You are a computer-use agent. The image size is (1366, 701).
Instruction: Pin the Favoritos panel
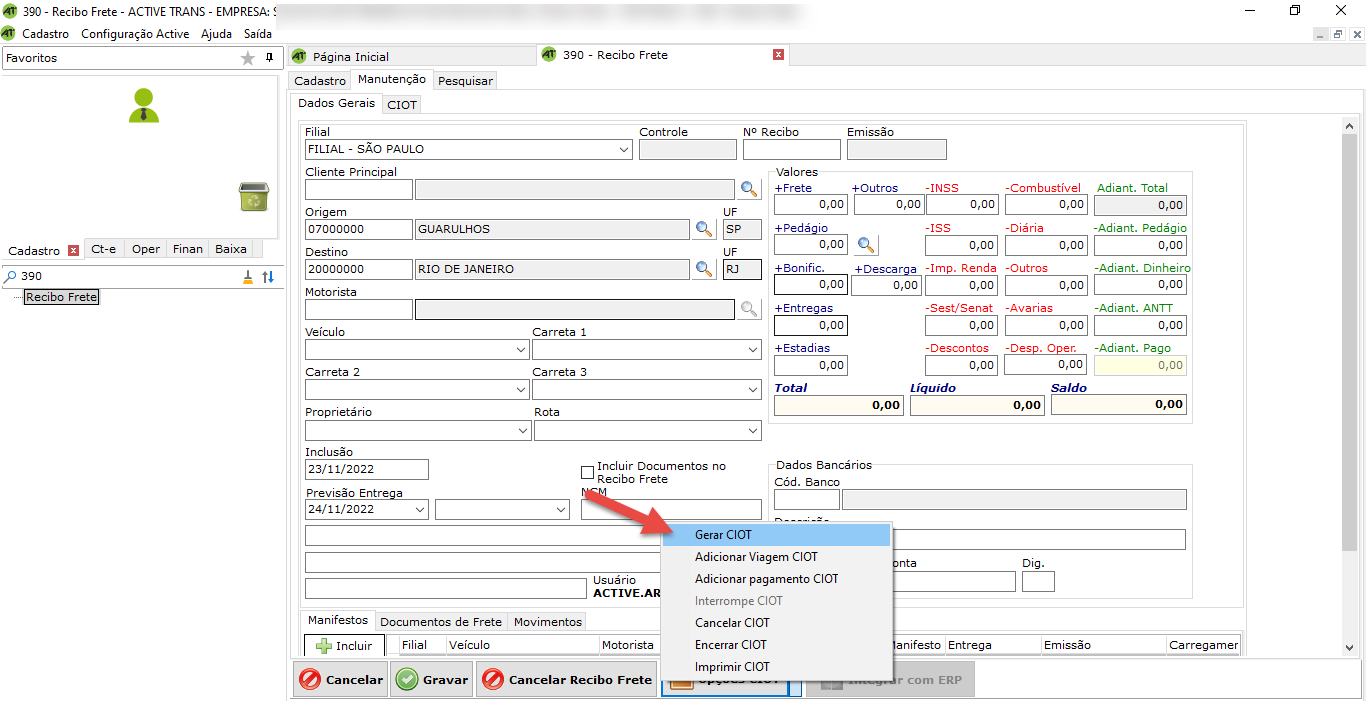point(269,58)
